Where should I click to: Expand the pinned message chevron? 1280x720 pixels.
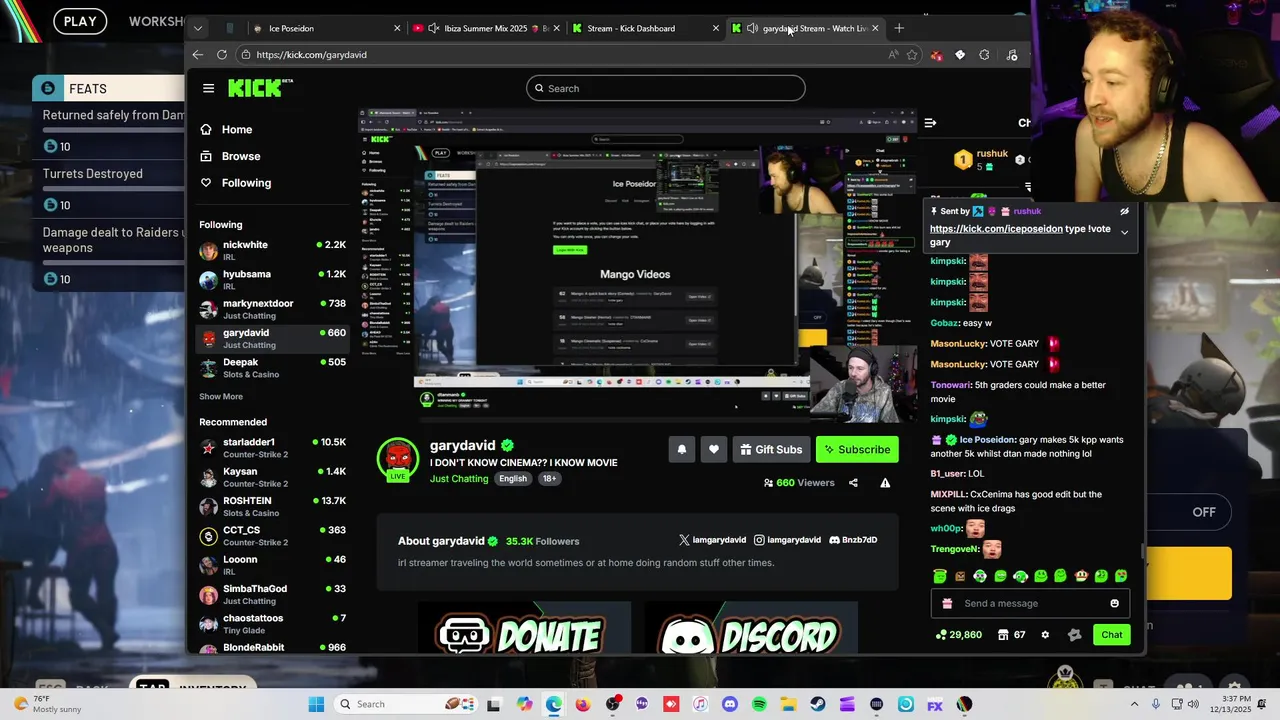tap(1124, 233)
